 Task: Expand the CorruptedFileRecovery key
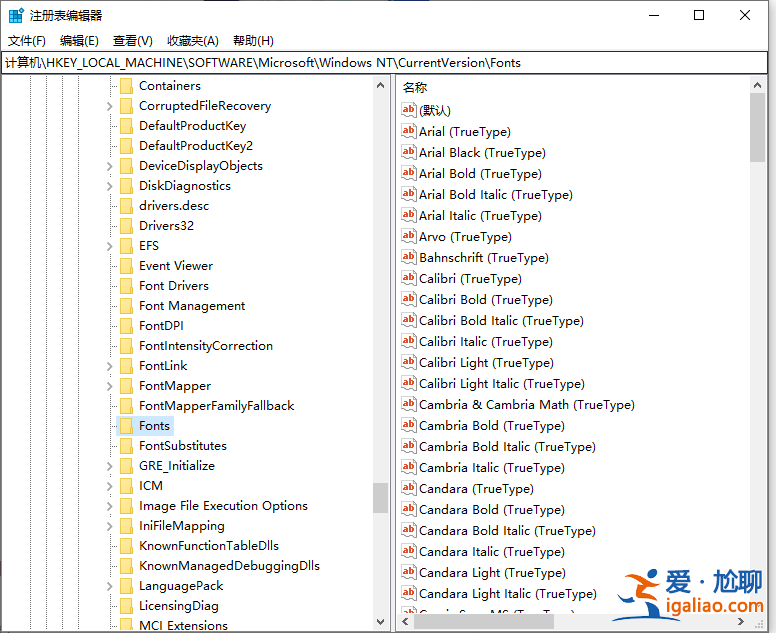coord(109,106)
